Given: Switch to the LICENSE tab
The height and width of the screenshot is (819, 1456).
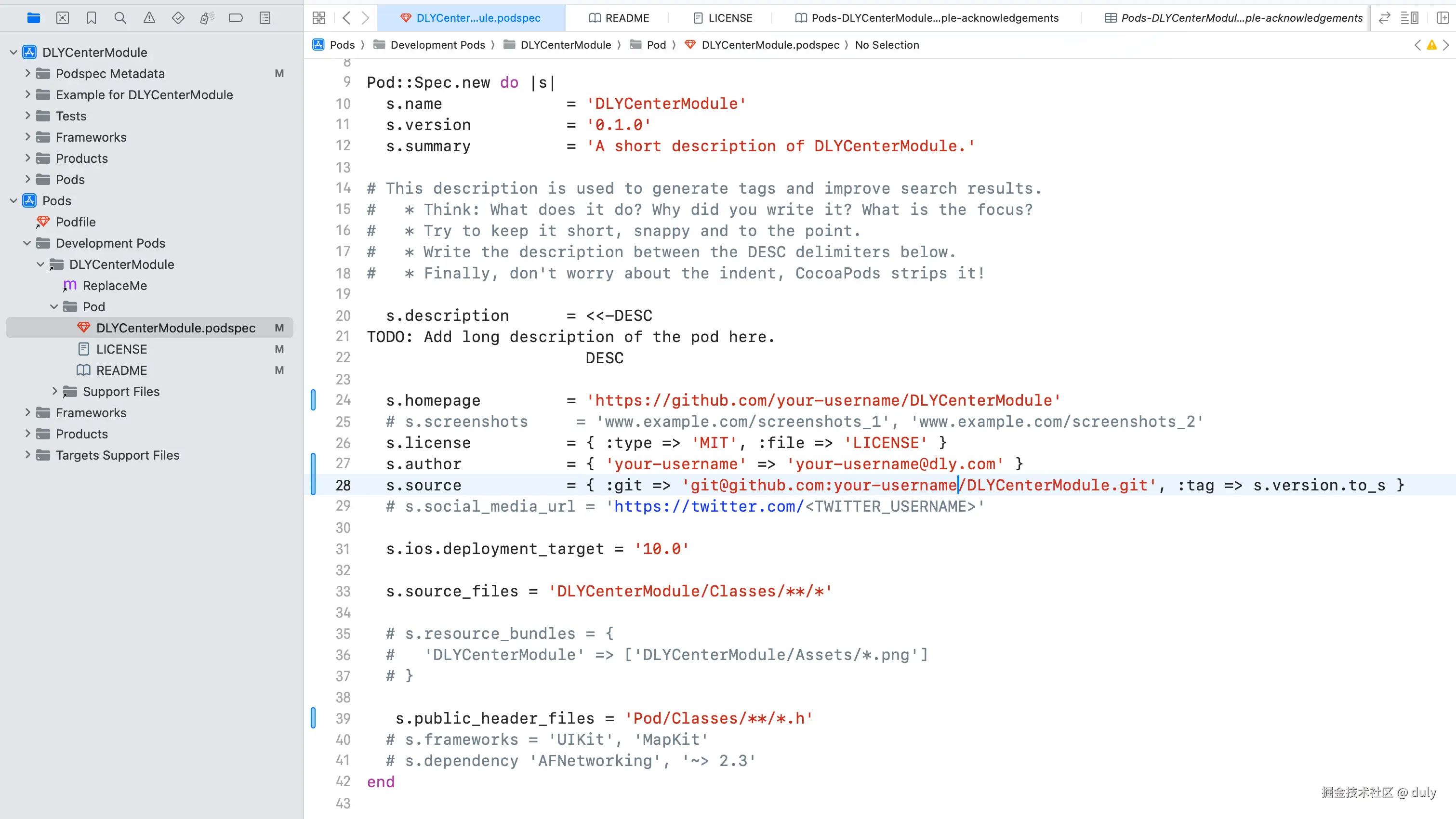Looking at the screenshot, I should (722, 18).
